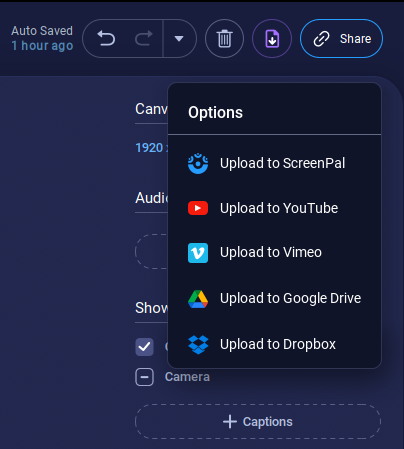
Task: Open the undo history dropdown arrow
Action: click(179, 39)
